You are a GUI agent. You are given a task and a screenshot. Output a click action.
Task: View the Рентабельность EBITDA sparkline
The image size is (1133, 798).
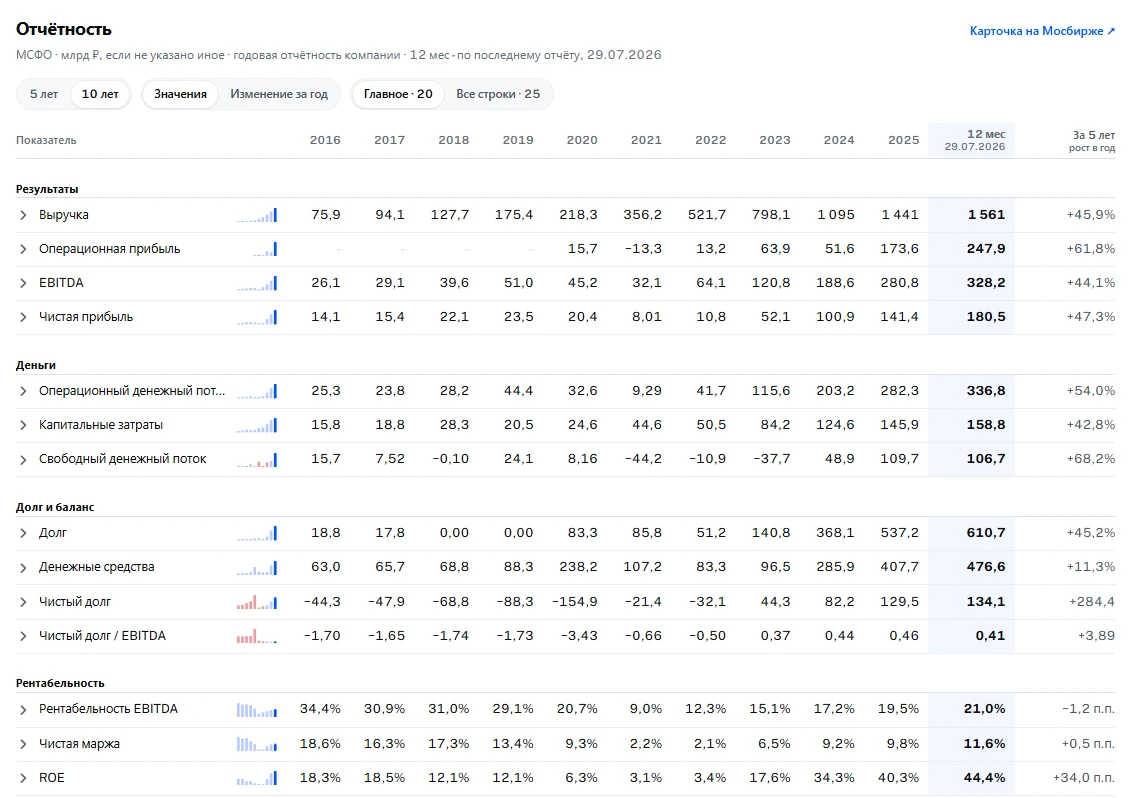(x=257, y=710)
